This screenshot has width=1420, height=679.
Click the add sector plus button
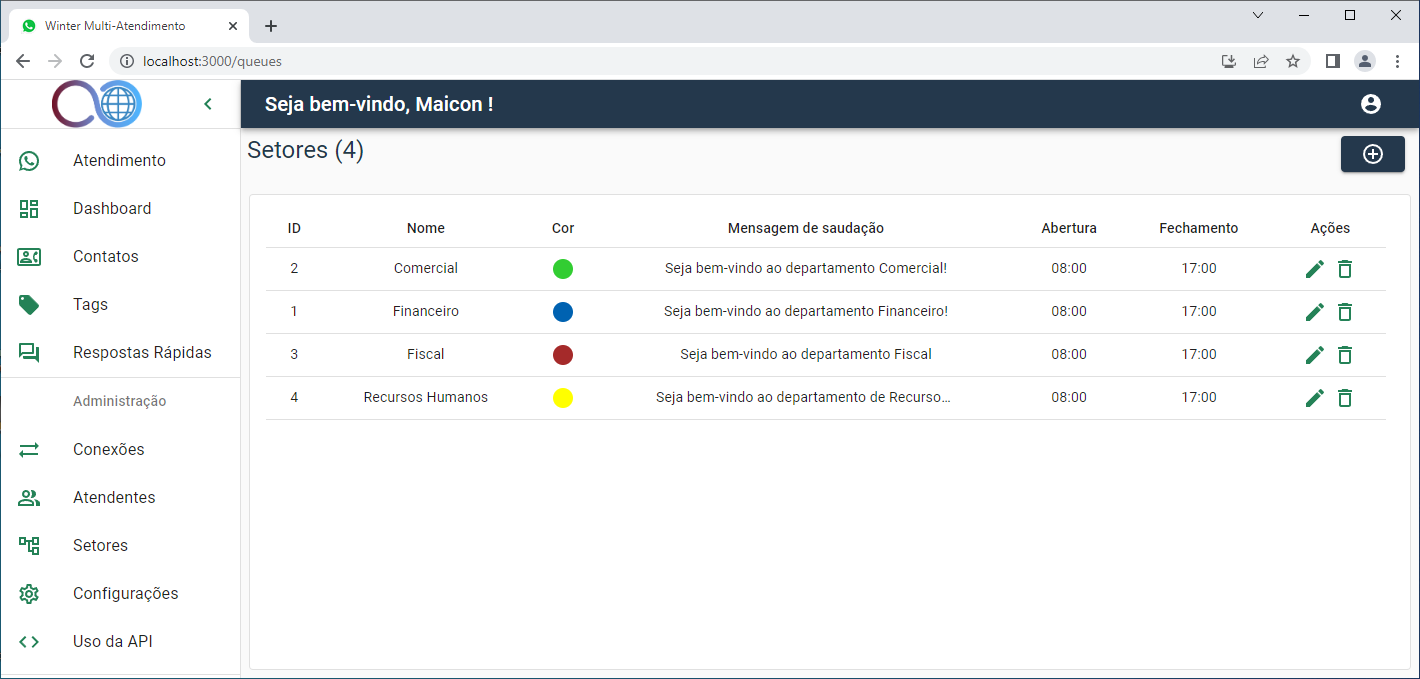1372,154
